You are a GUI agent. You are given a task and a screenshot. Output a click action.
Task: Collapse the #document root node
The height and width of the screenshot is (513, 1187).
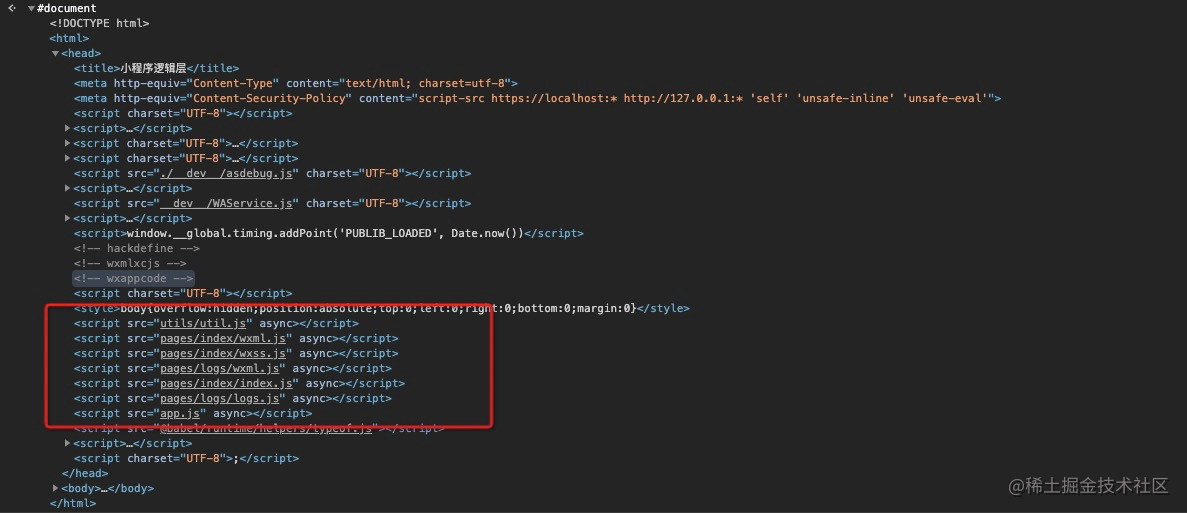tap(31, 8)
